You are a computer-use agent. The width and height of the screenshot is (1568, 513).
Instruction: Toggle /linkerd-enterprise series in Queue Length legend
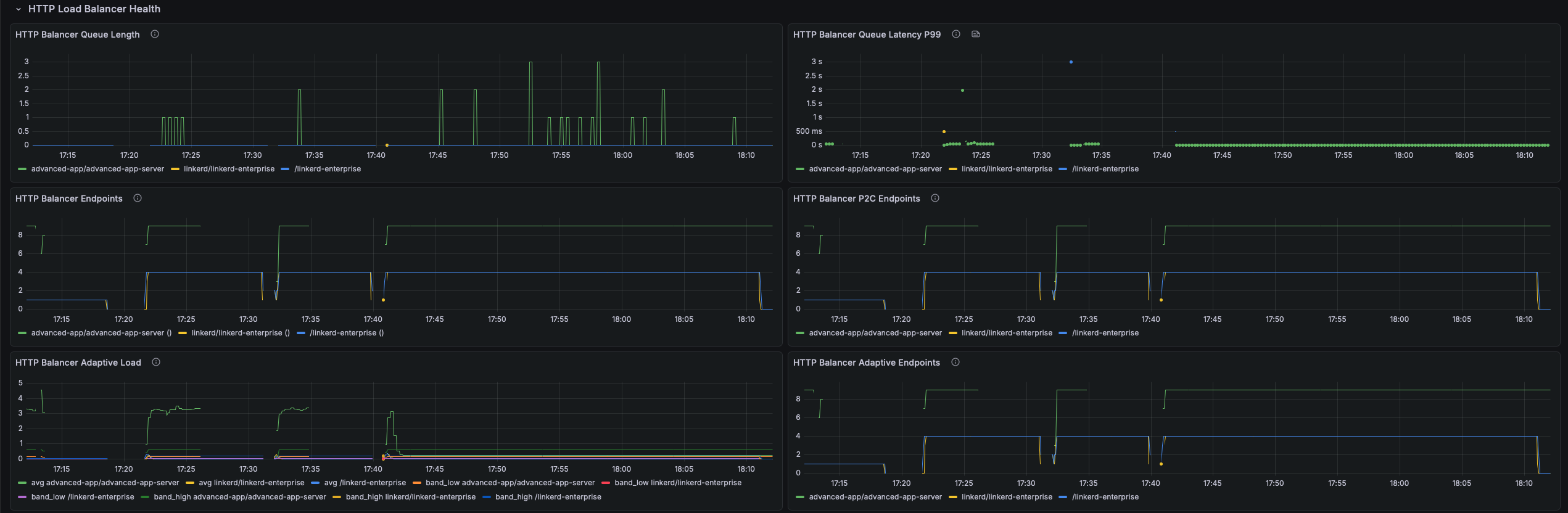[328, 169]
